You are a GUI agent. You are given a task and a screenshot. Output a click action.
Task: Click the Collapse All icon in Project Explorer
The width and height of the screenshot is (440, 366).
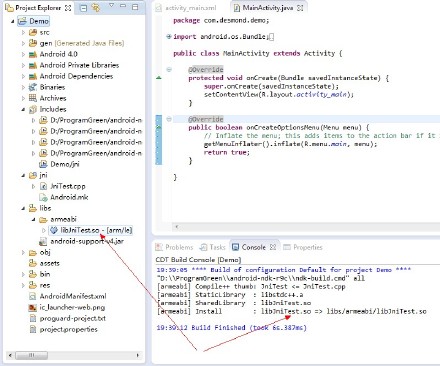(x=83, y=8)
